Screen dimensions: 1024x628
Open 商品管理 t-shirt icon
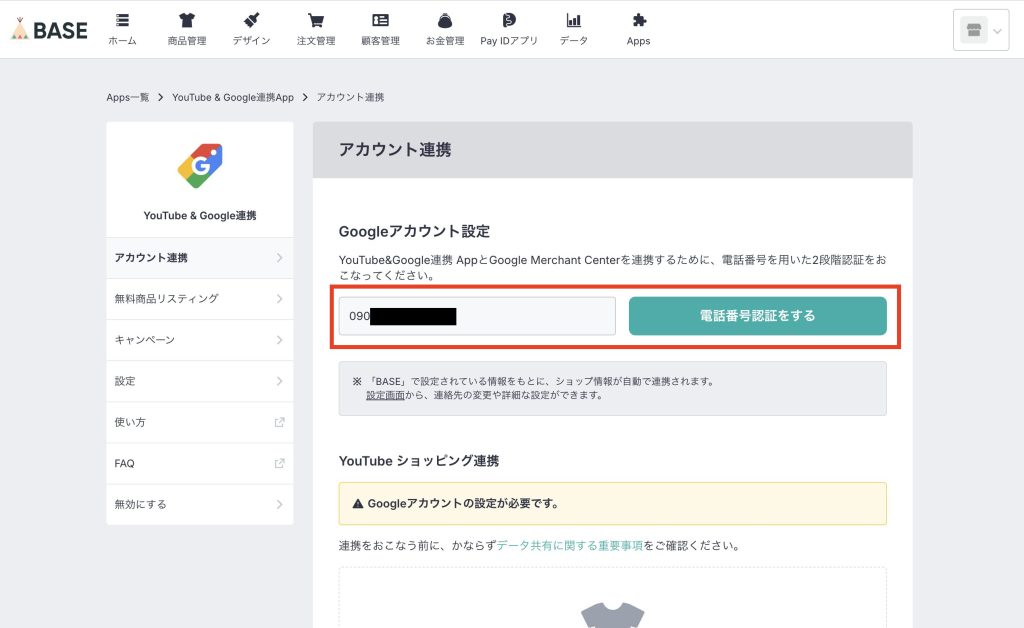[187, 20]
